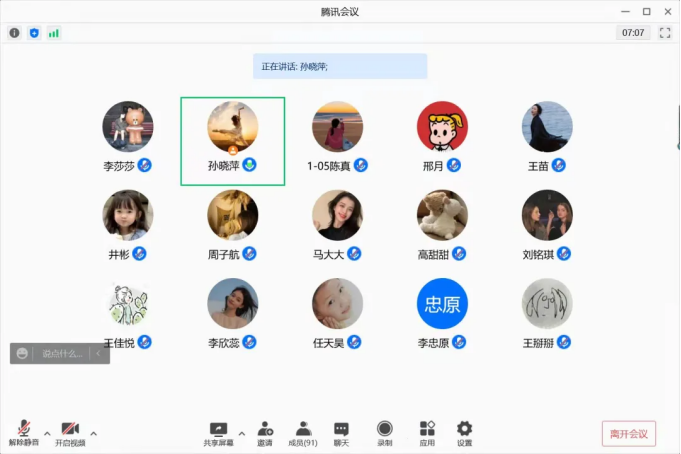Image resolution: width=681 pixels, height=454 pixels.
Task: Show meeting info via the info icon
Action: pos(14,33)
